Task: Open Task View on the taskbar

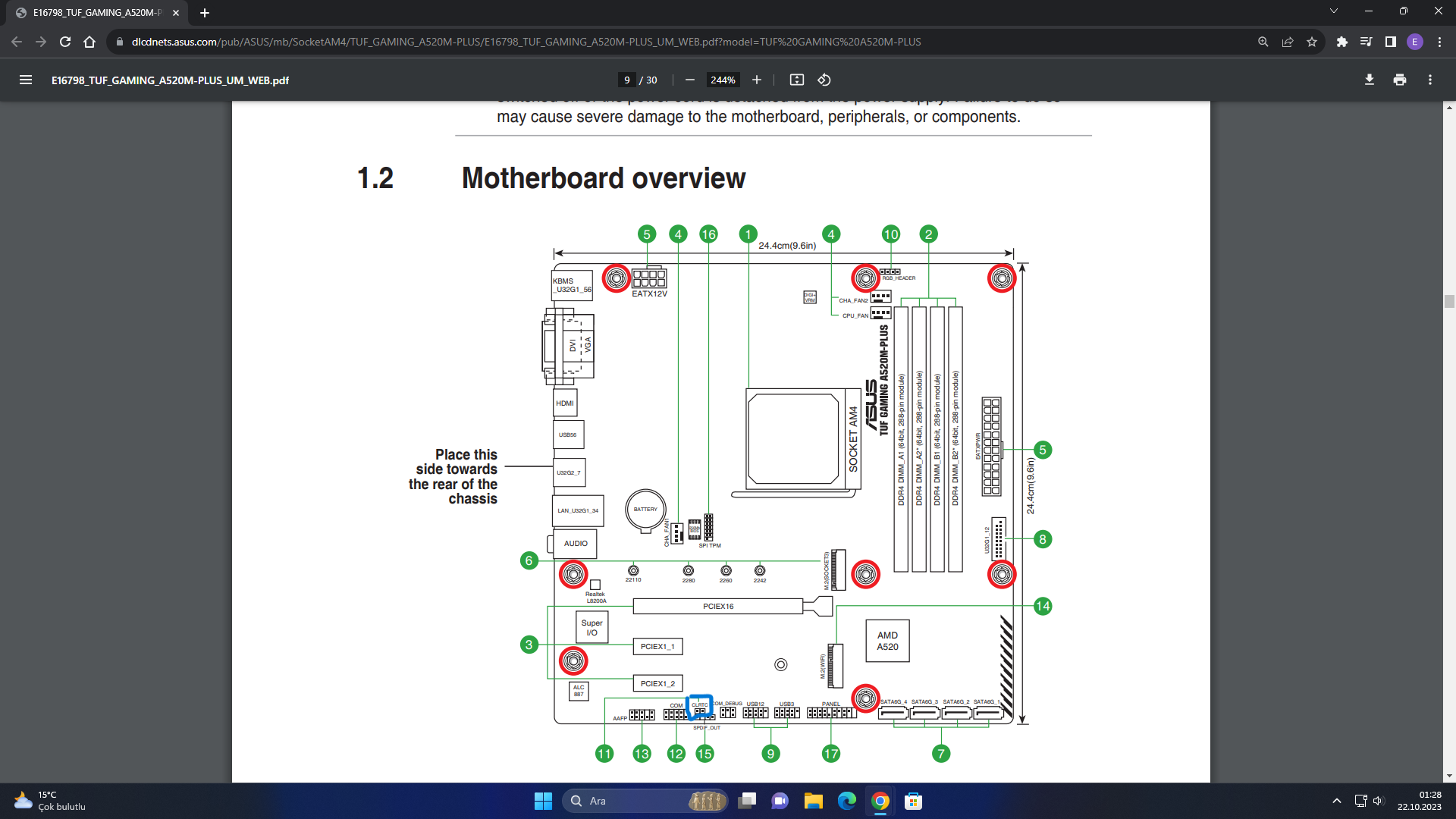Action: (x=747, y=801)
